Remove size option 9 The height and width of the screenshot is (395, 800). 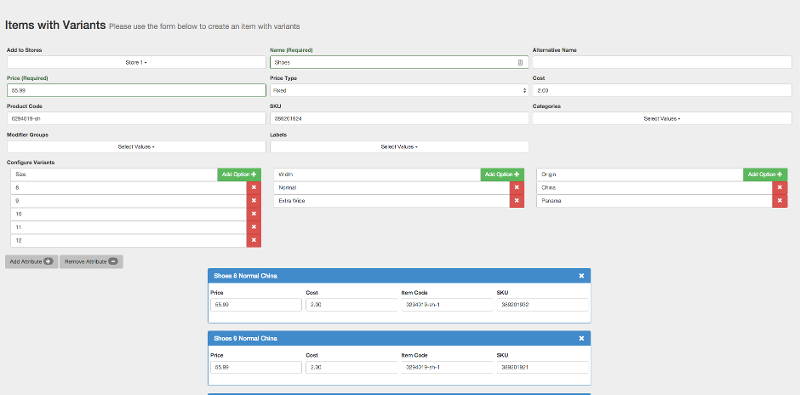254,201
